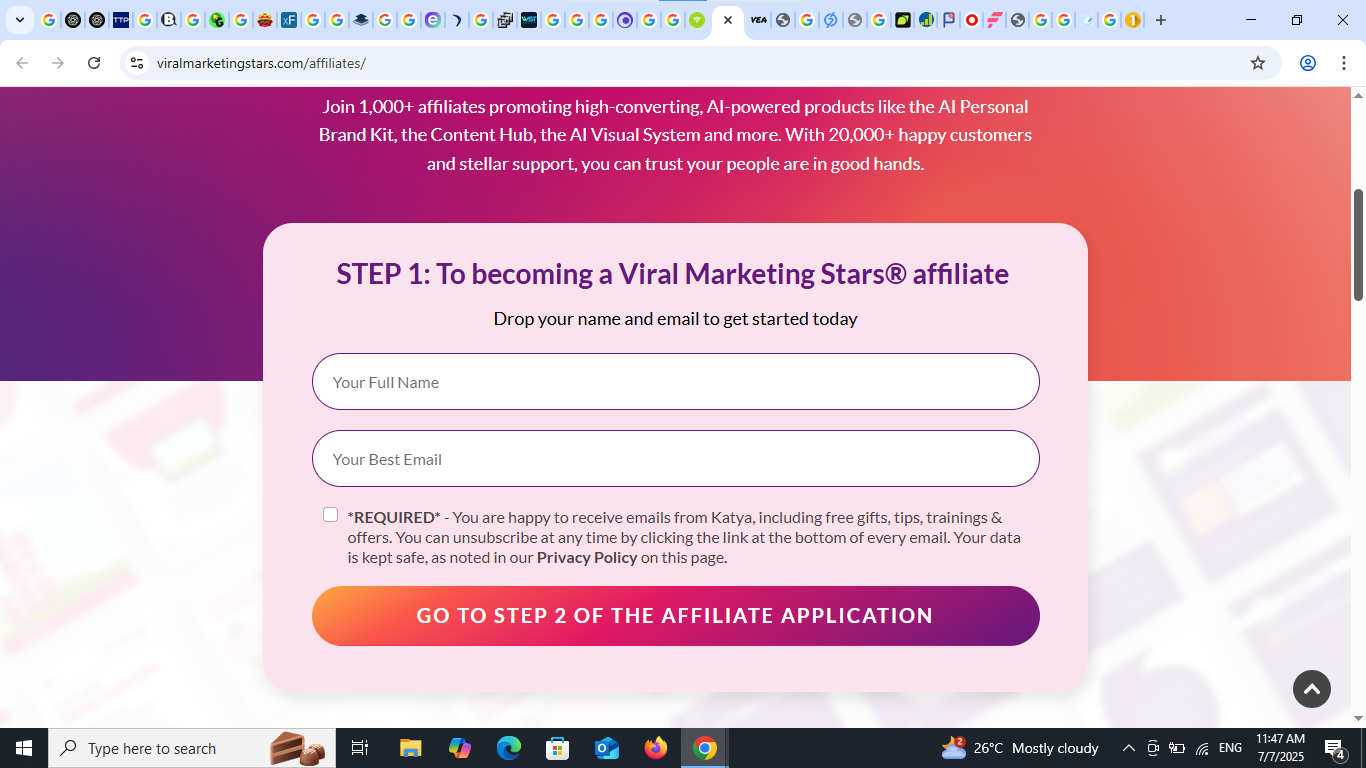Tick the REQUIRED email consent checkbox
1366x768 pixels.
[x=330, y=514]
